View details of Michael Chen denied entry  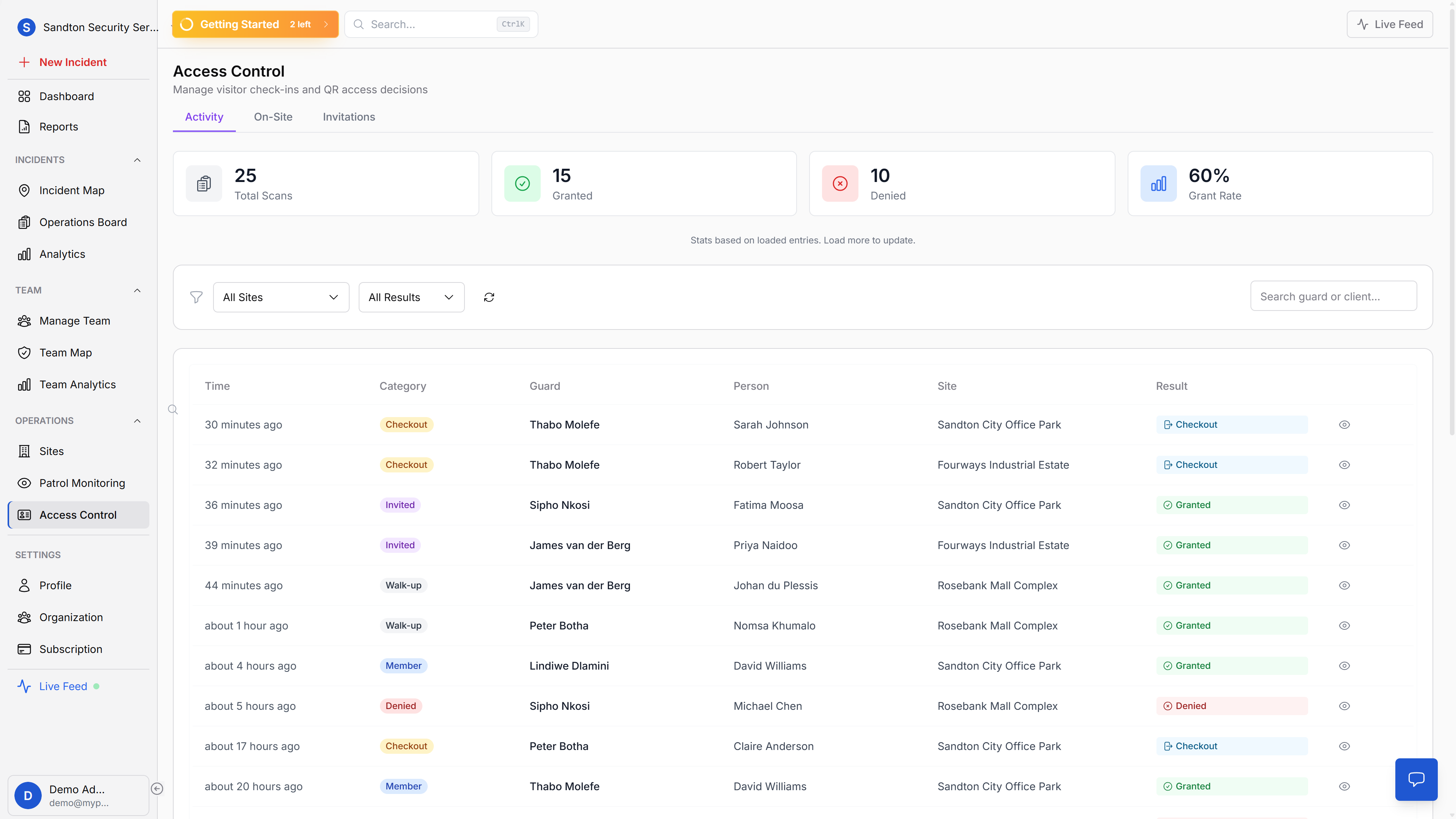[x=1344, y=706]
